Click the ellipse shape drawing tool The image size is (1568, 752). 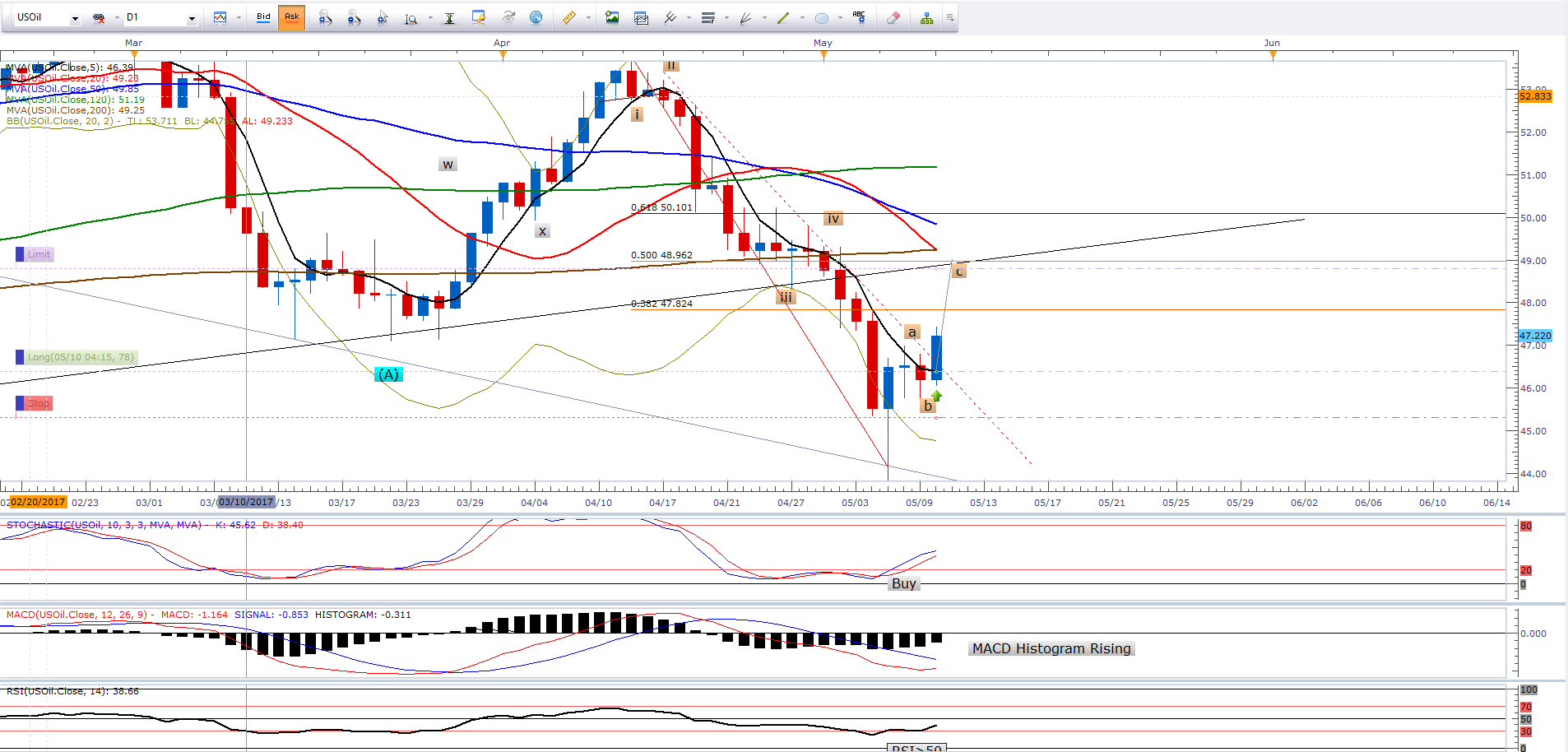[x=821, y=17]
